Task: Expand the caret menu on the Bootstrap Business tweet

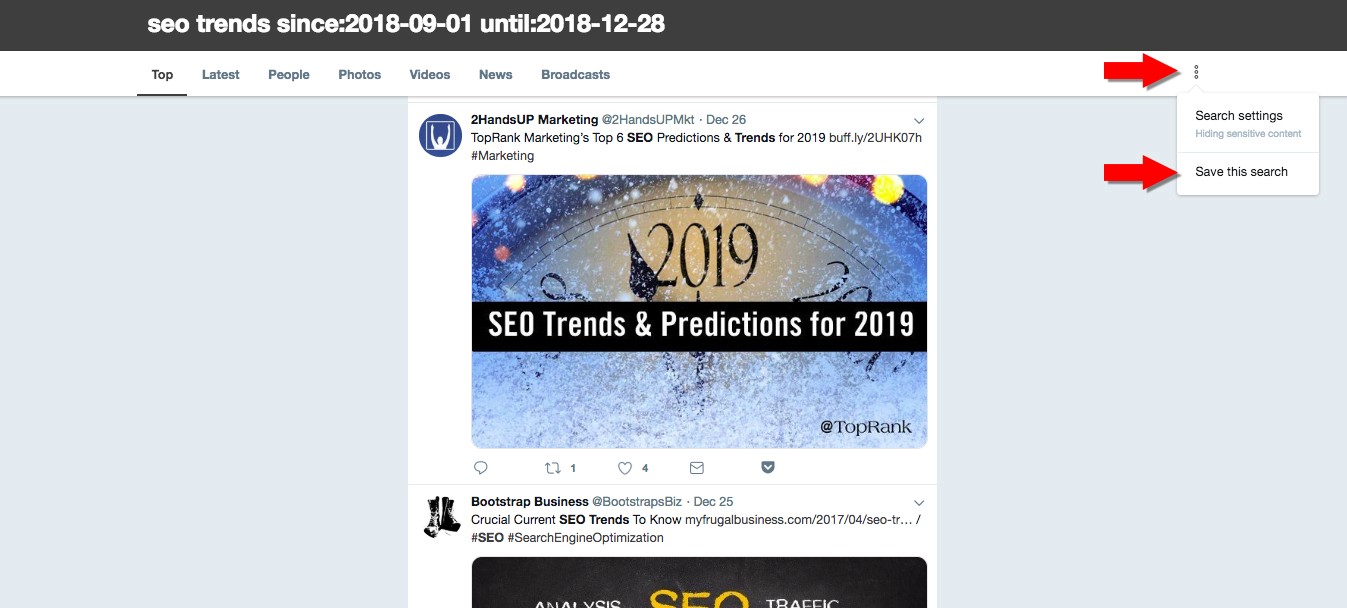Action: 918,501
